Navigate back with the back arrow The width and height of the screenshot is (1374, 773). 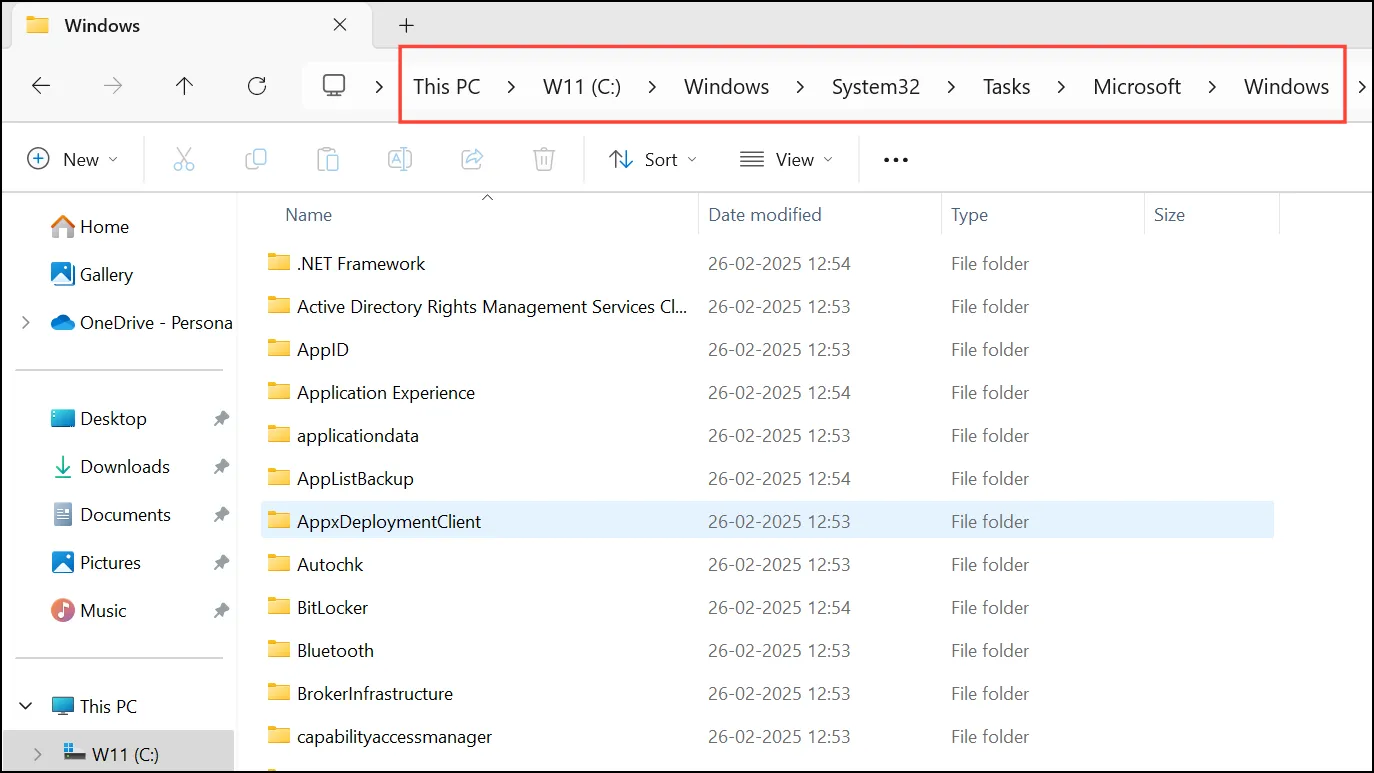tap(41, 86)
